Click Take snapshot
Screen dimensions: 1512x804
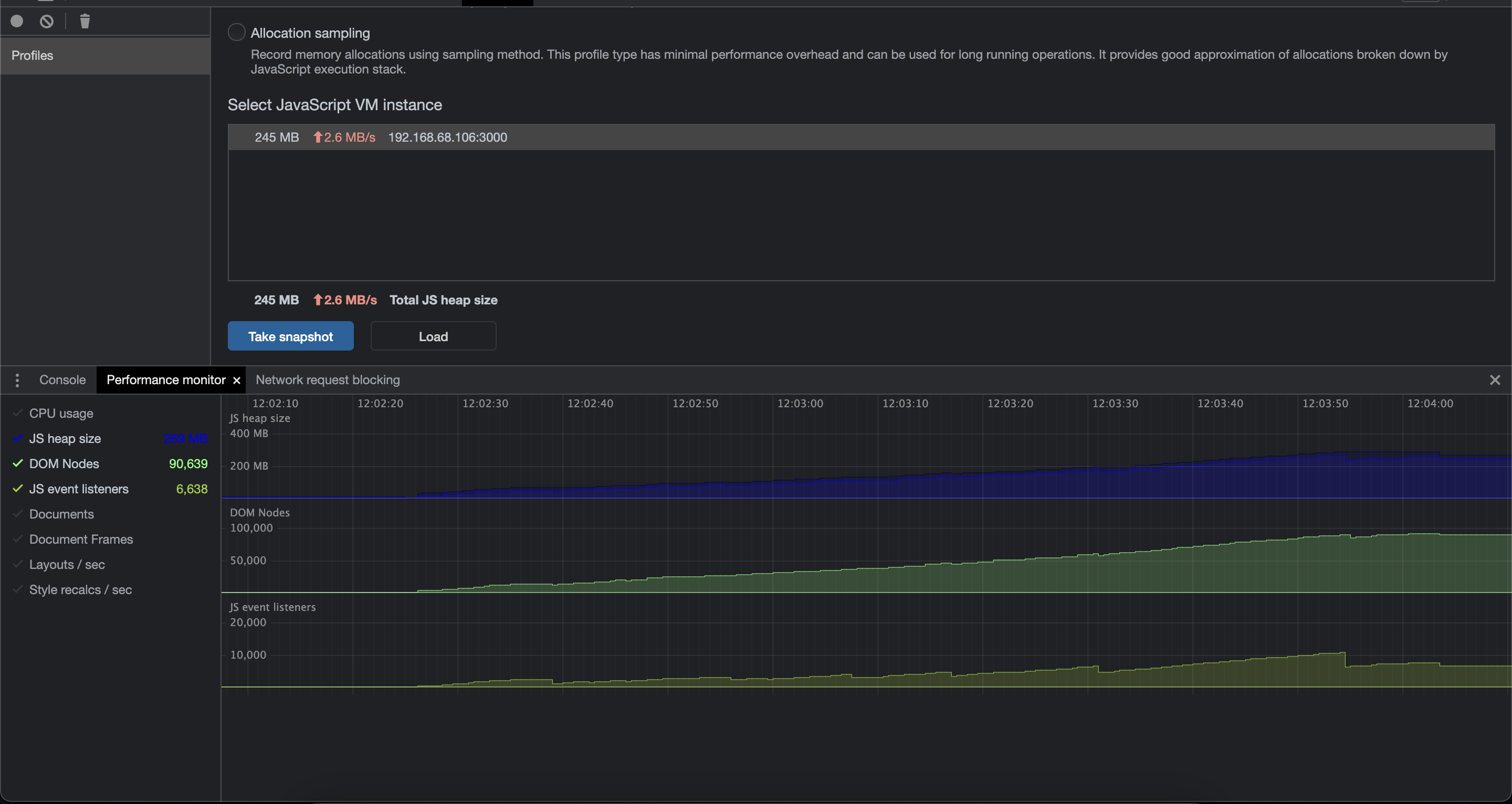pos(290,336)
